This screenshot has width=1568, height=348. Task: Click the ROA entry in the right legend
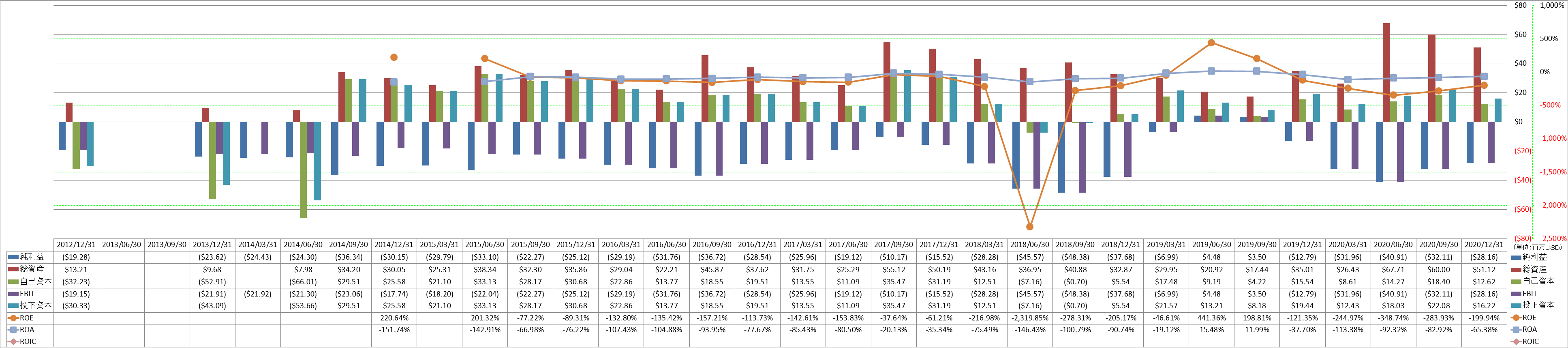[x=1523, y=330]
